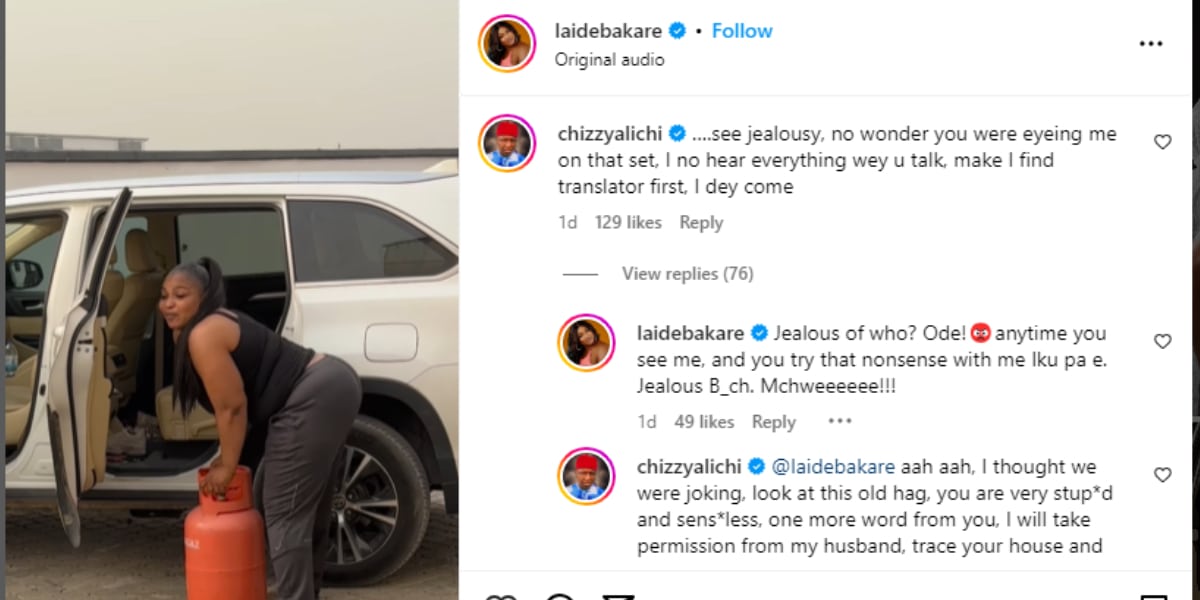Screen dimensions: 1200x600
Task: Reply to chizzyalichi's first comment
Action: (700, 223)
